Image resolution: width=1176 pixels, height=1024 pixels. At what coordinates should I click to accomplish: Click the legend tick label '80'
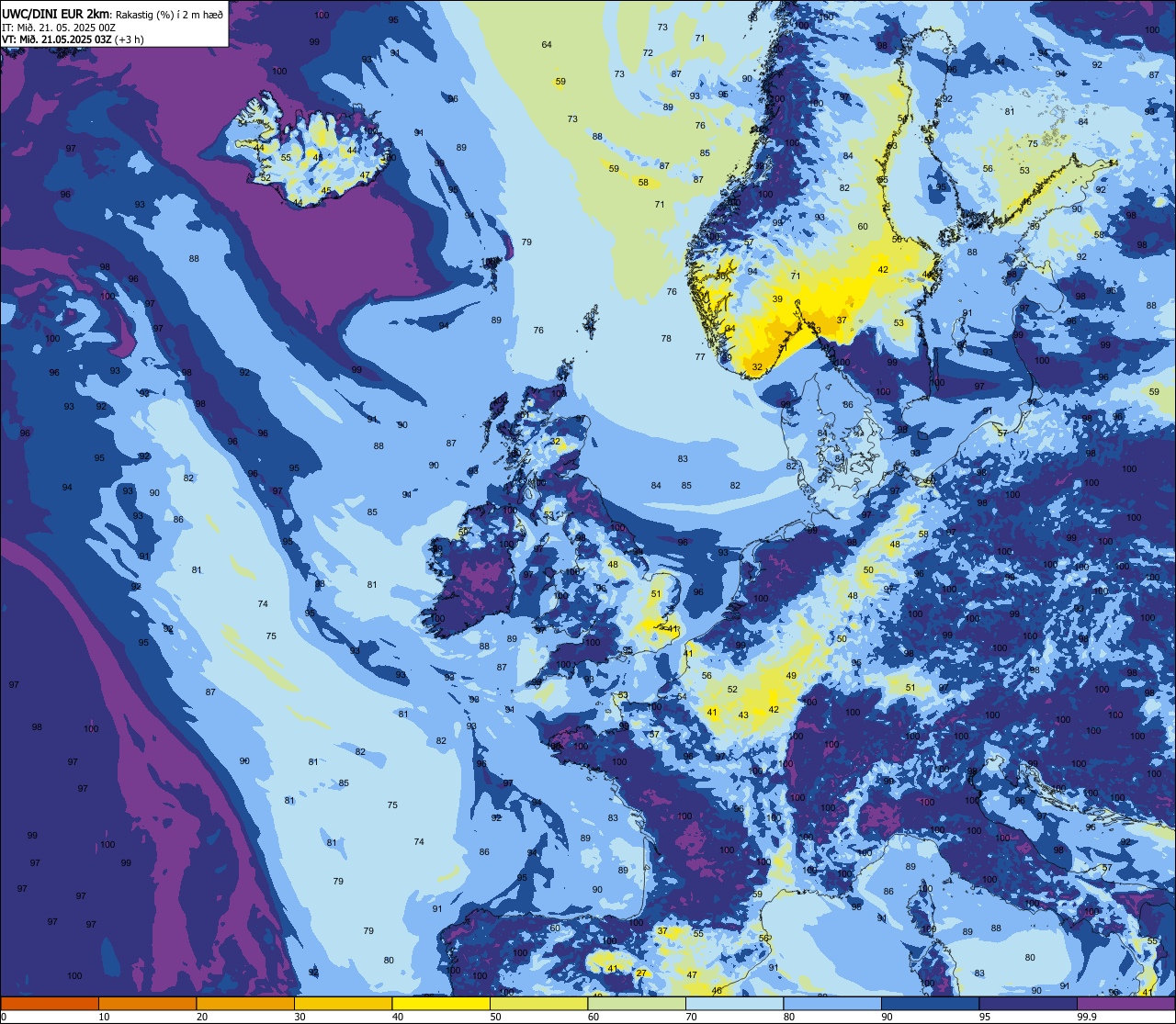pos(789,1017)
